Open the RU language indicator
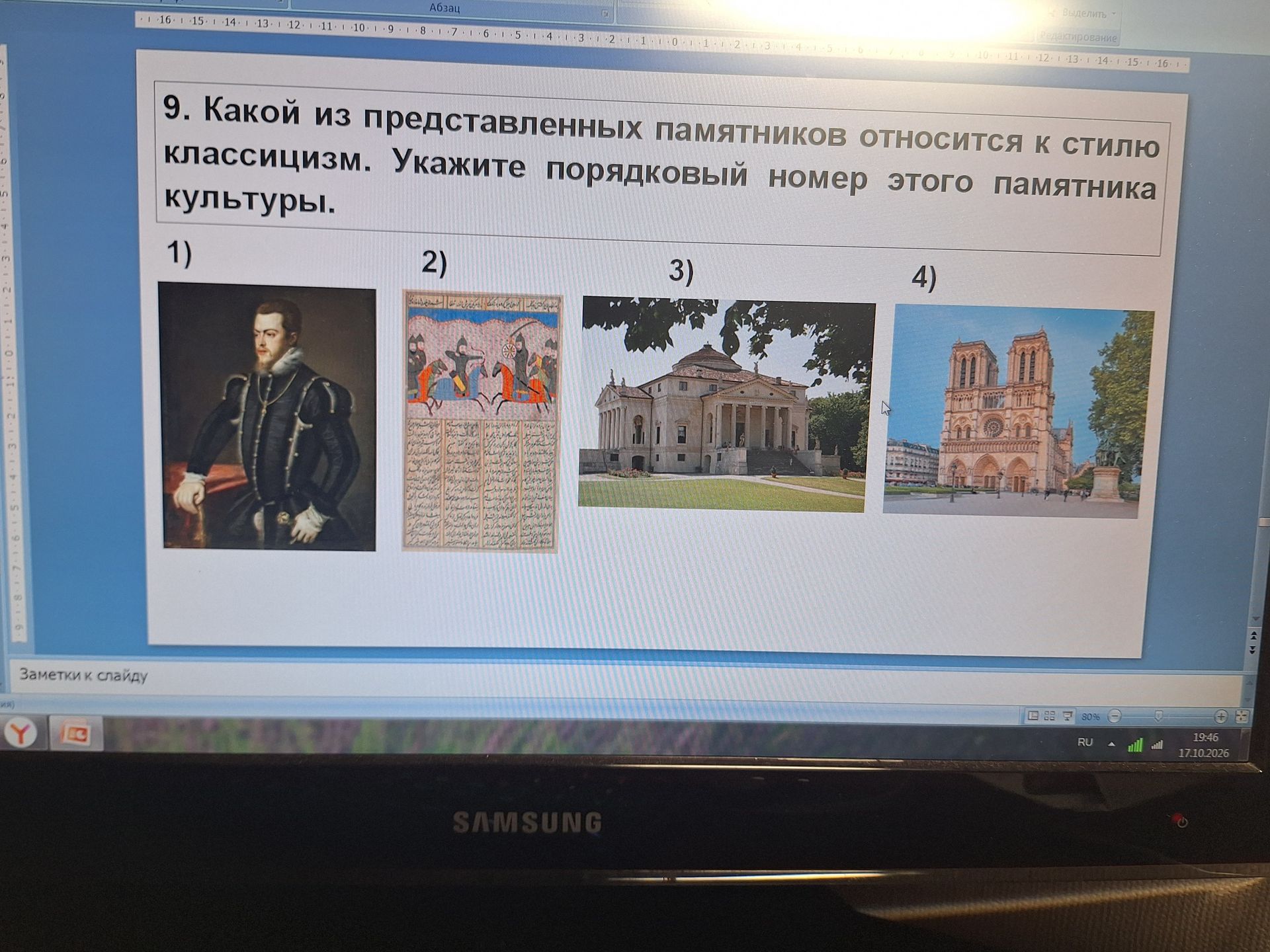This screenshot has width=1270, height=952. [x=1085, y=742]
